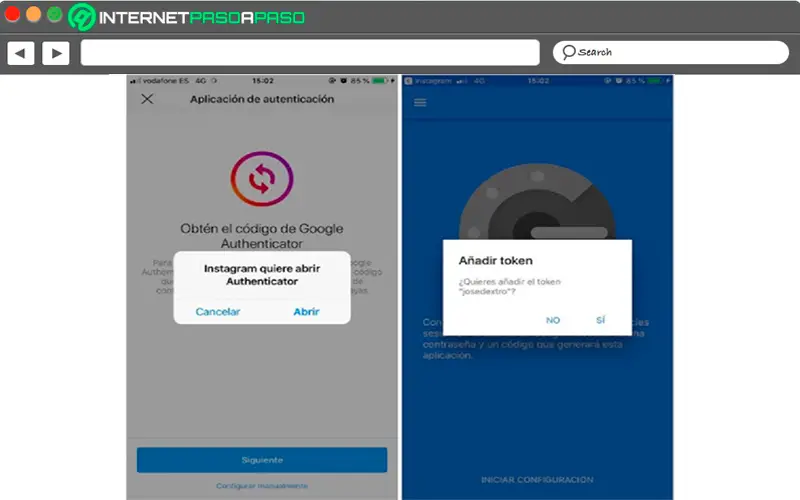Tap Cancelar in the Instagram dialog
The height and width of the screenshot is (500, 800).
coord(218,311)
